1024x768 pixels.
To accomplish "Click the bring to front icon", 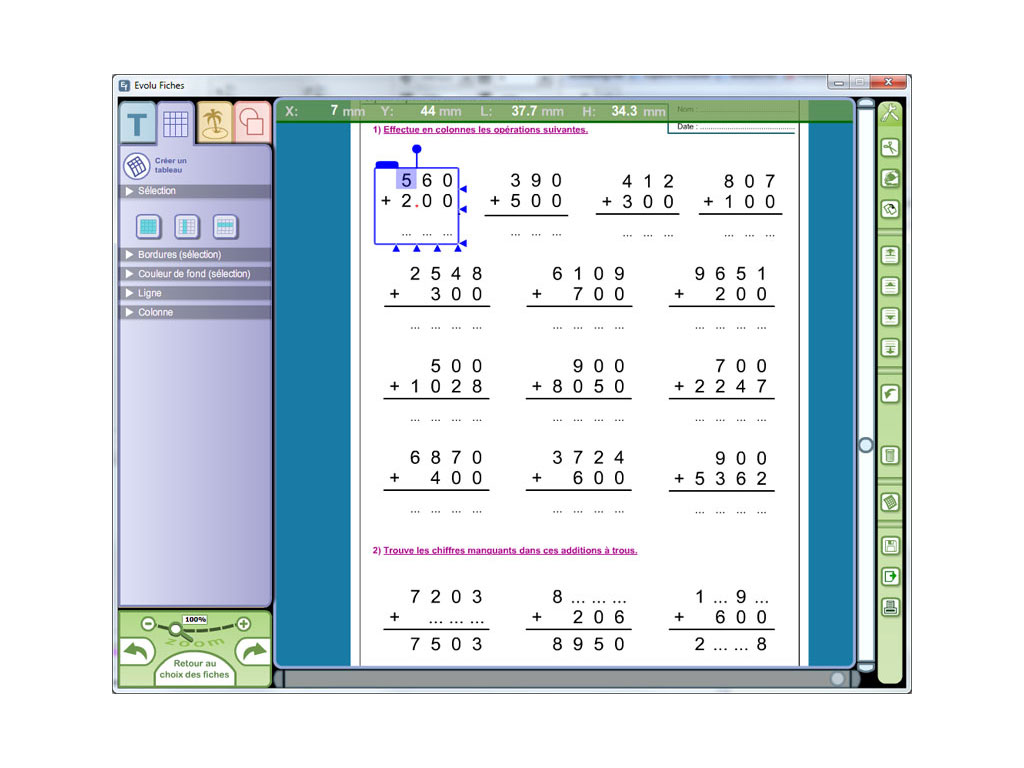I will [x=889, y=255].
